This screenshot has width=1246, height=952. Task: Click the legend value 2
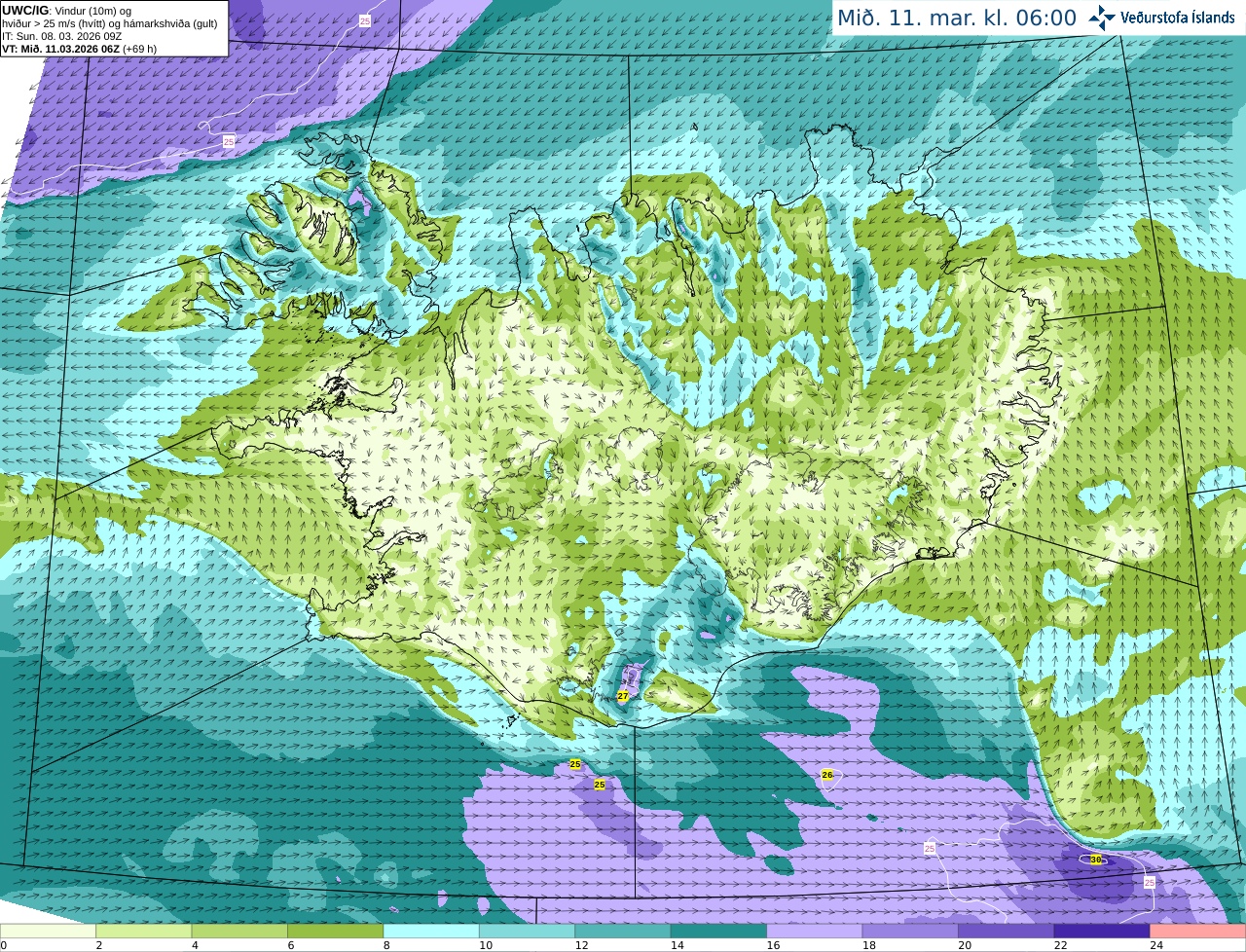click(99, 945)
